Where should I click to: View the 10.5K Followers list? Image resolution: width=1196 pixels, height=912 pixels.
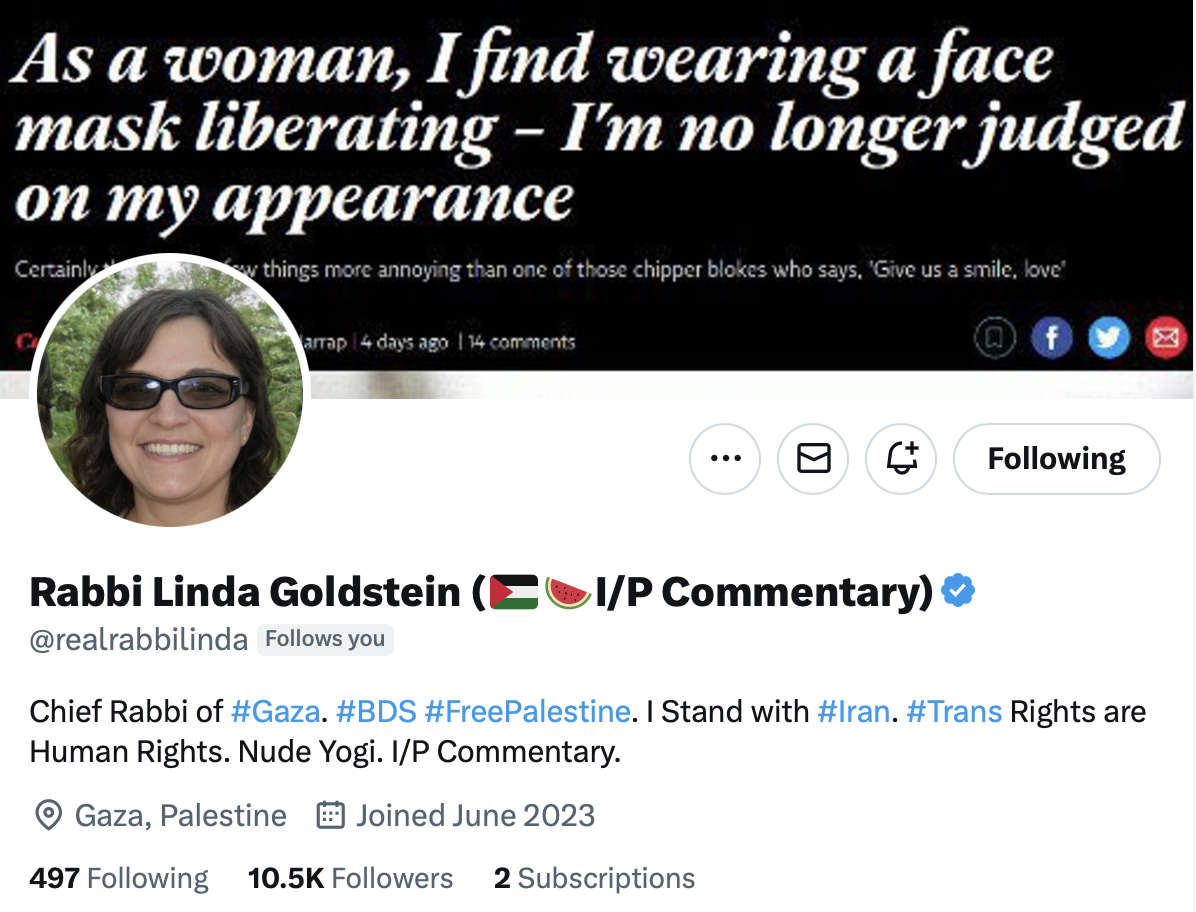350,879
